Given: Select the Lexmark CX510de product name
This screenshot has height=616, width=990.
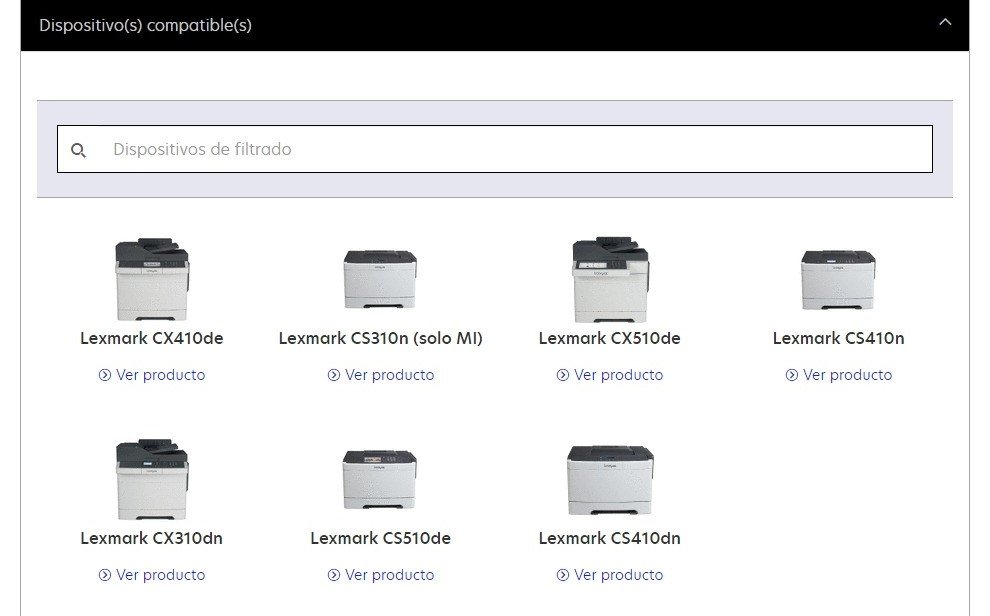Looking at the screenshot, I should pyautogui.click(x=609, y=338).
